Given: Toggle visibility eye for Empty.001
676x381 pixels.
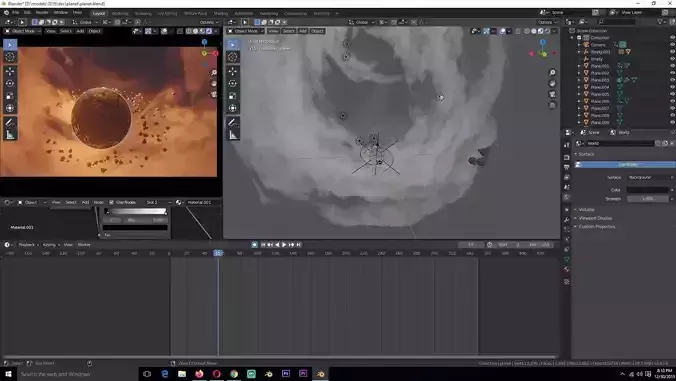Looking at the screenshot, I should (x=672, y=52).
